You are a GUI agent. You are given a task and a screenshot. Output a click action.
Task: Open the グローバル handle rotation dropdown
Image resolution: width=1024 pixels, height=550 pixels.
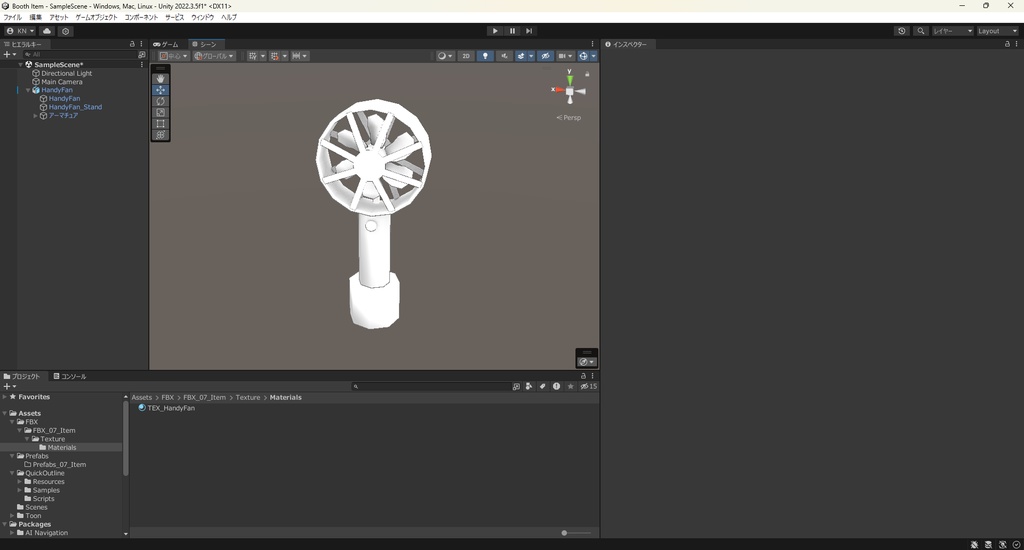click(x=214, y=56)
